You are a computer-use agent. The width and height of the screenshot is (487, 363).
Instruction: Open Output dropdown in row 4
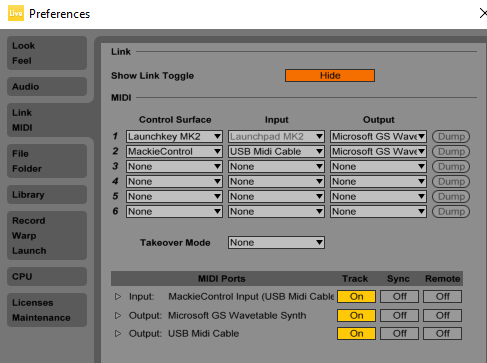point(378,181)
